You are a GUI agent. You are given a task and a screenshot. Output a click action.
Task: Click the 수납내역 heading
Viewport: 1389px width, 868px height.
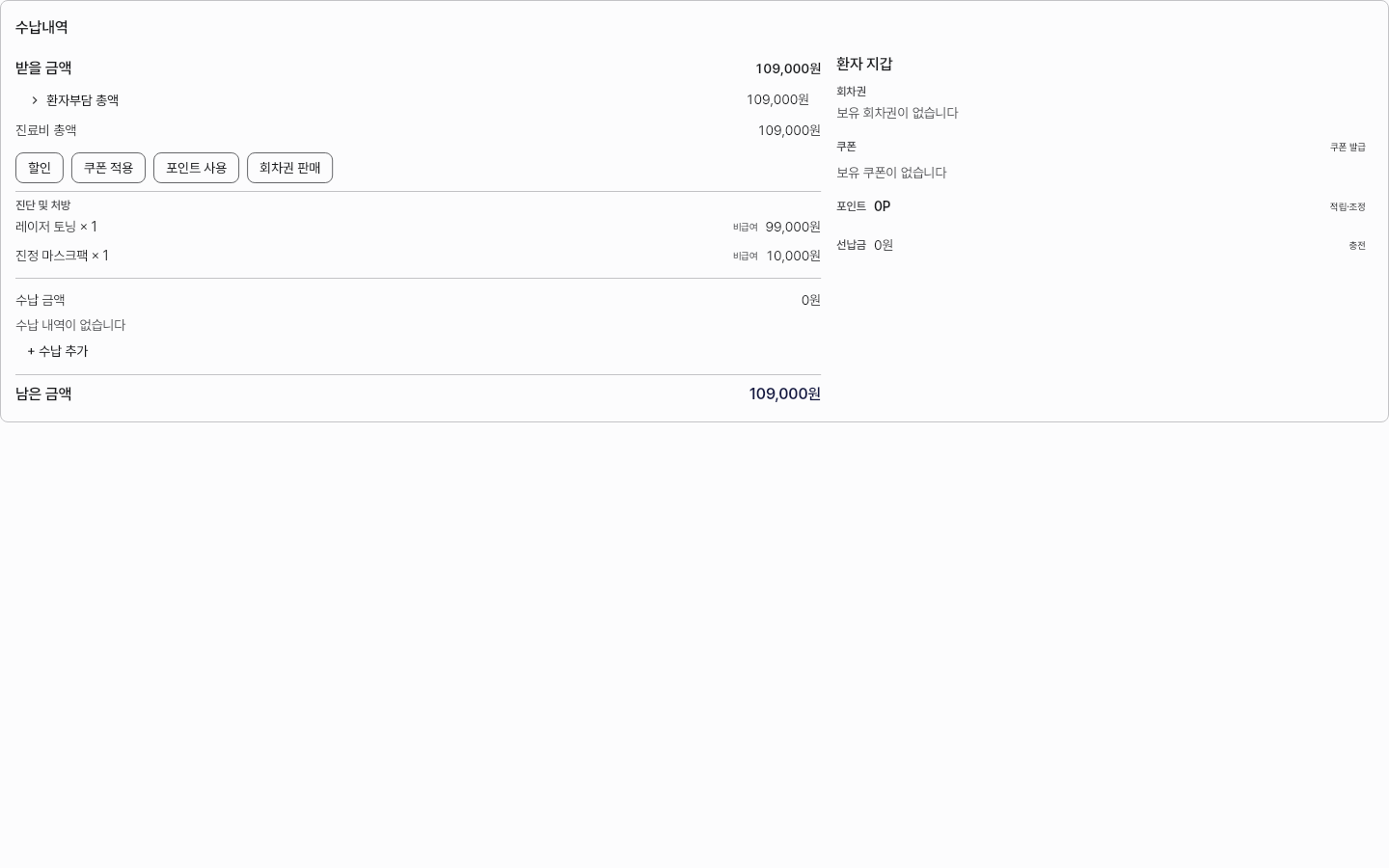tap(41, 27)
